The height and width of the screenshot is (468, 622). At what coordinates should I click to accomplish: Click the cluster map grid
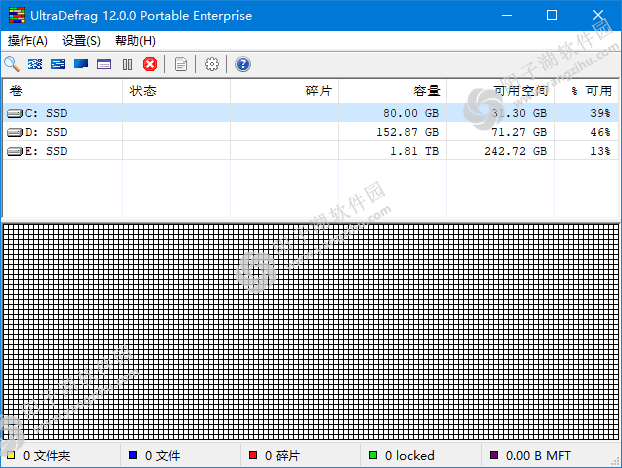tap(311, 332)
